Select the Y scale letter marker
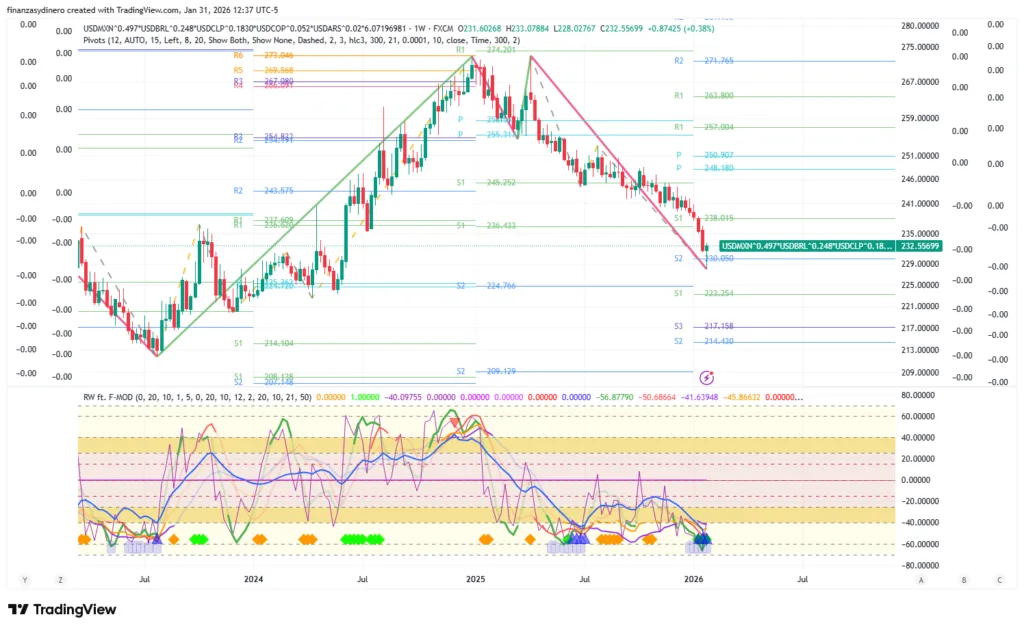Screen dimensions: 1024x630 [x=24, y=580]
